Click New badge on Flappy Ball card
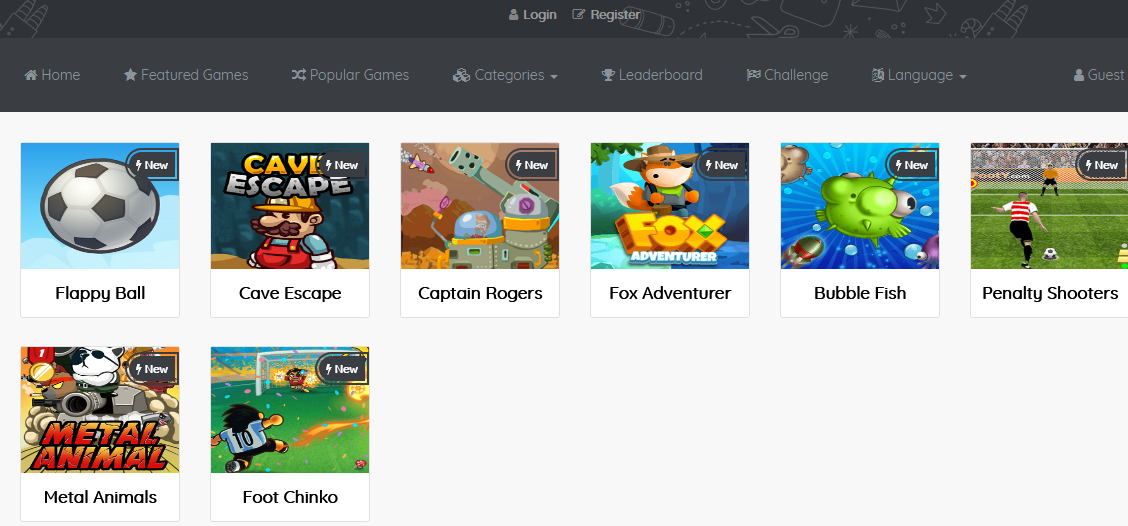Viewport: 1128px width, 526px height. 152,165
